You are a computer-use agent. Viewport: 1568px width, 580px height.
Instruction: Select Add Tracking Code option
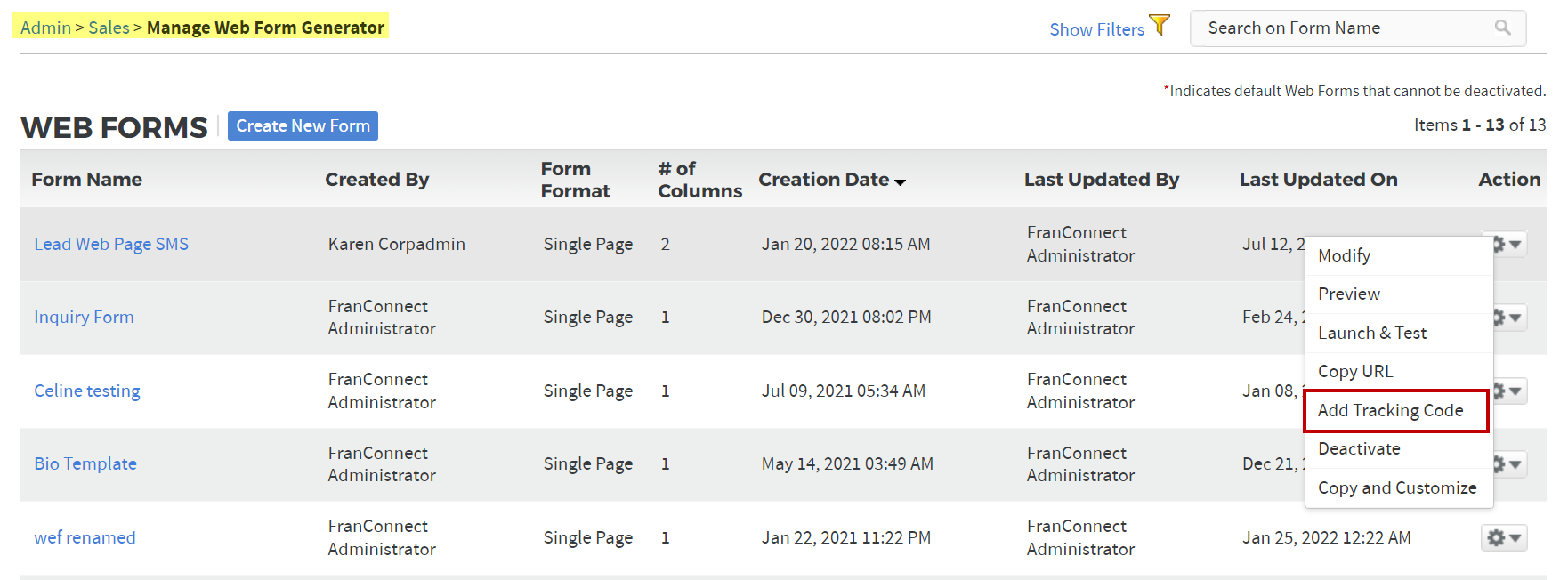coord(1396,410)
